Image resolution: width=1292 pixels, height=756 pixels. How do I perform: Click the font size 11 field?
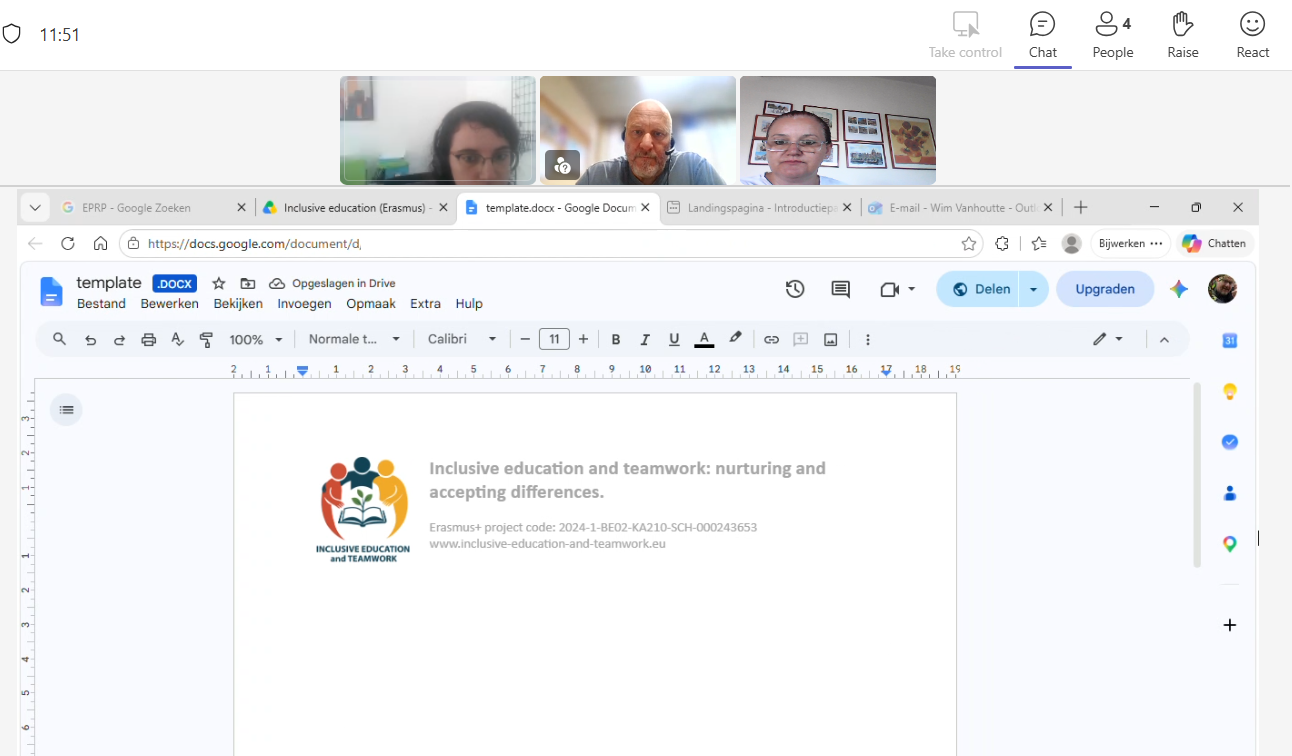[x=554, y=339]
